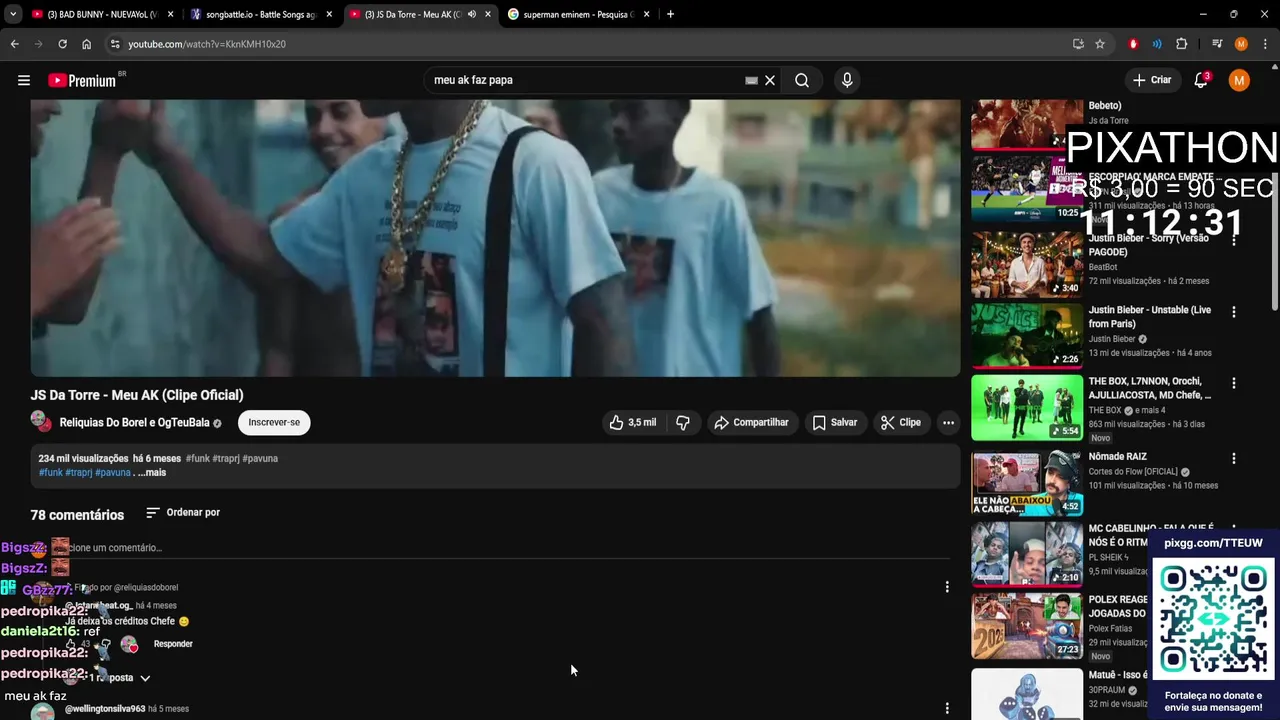Image resolution: width=1280 pixels, height=720 pixels.
Task: Click the Compartilhar share button
Action: [x=751, y=422]
